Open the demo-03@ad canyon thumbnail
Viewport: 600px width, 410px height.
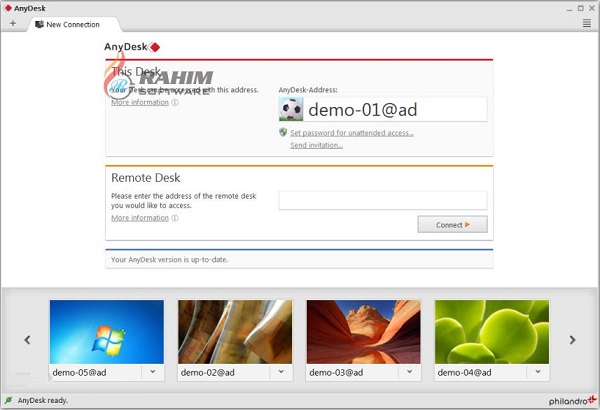coord(364,332)
